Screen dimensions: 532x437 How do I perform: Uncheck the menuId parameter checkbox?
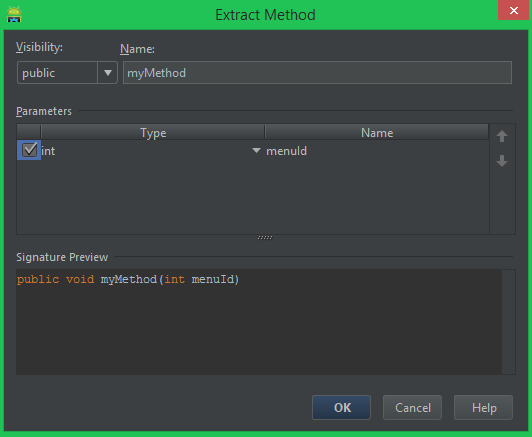[x=29, y=150]
